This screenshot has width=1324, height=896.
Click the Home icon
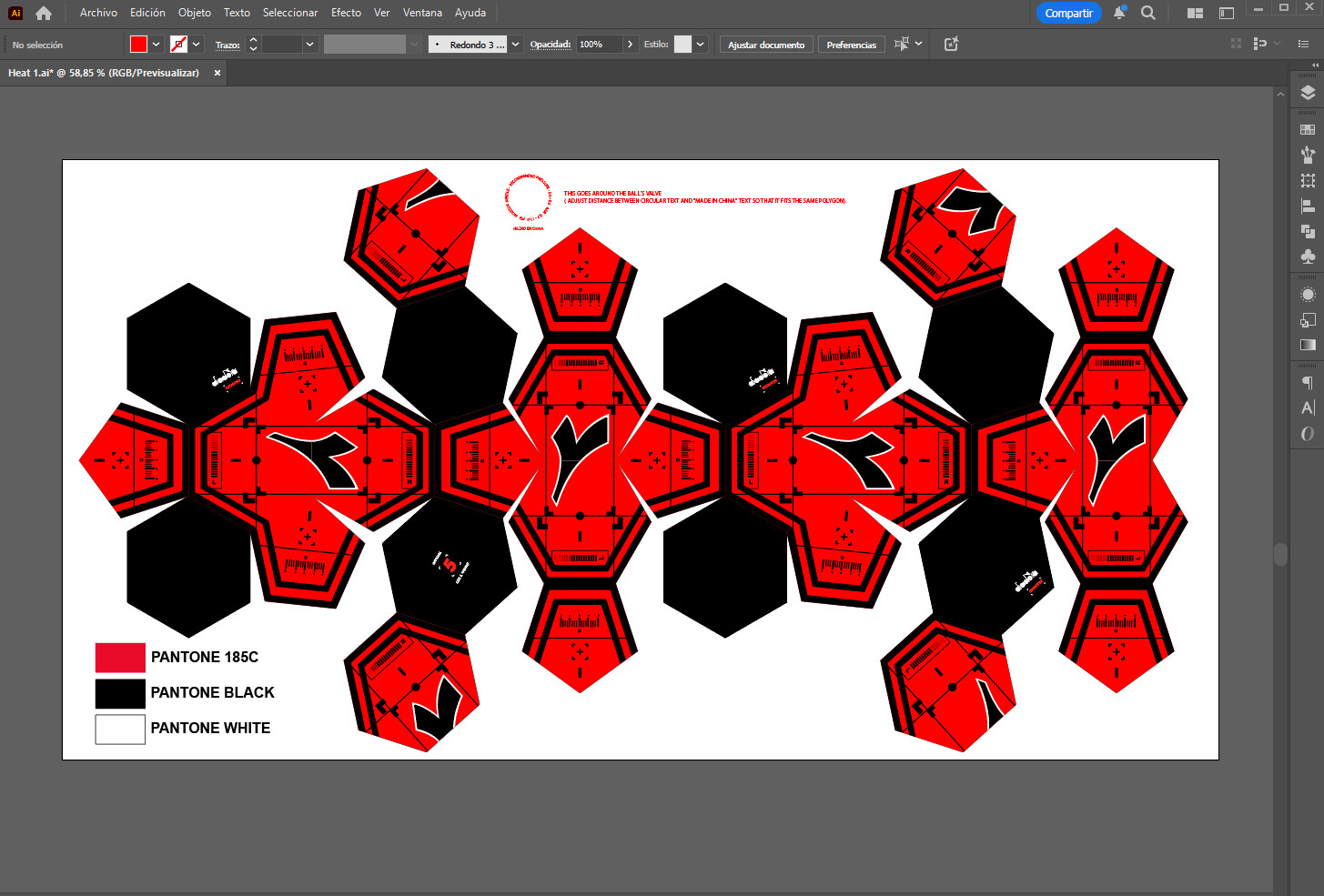pos(44,13)
